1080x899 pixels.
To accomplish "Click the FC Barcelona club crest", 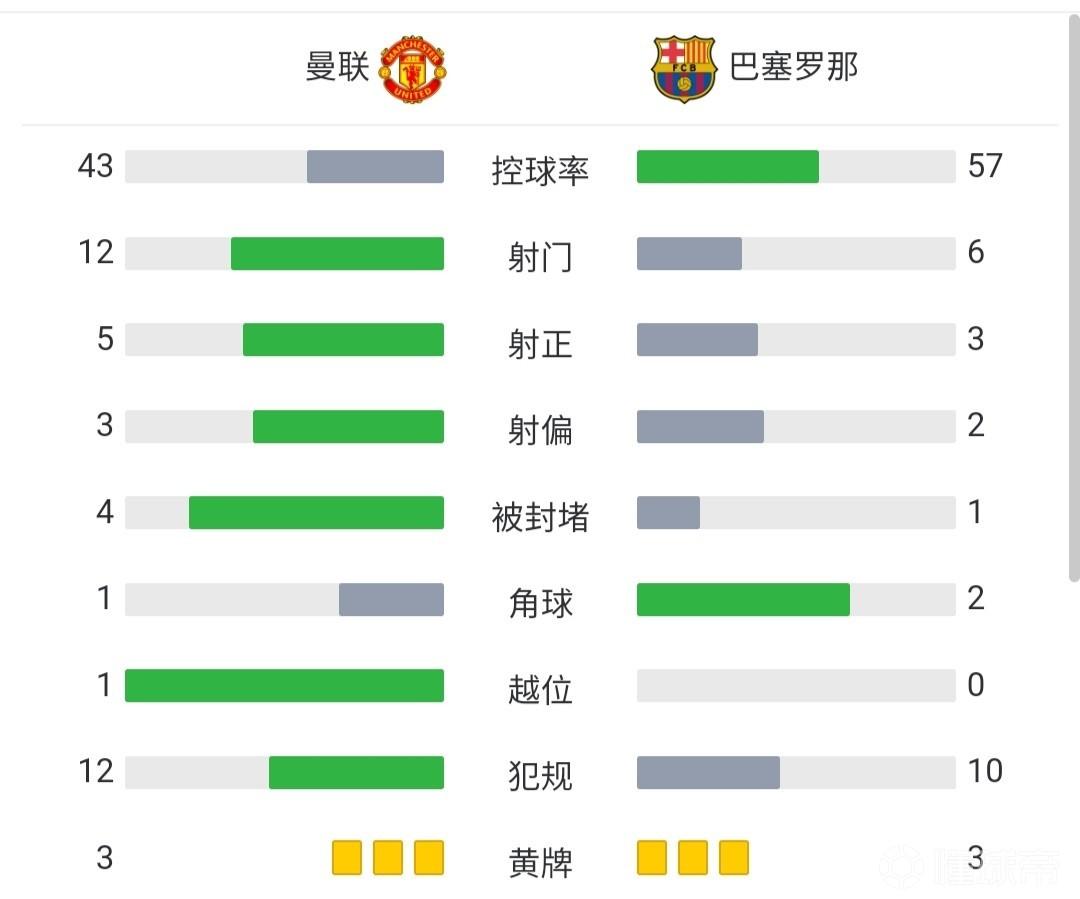I will click(683, 69).
